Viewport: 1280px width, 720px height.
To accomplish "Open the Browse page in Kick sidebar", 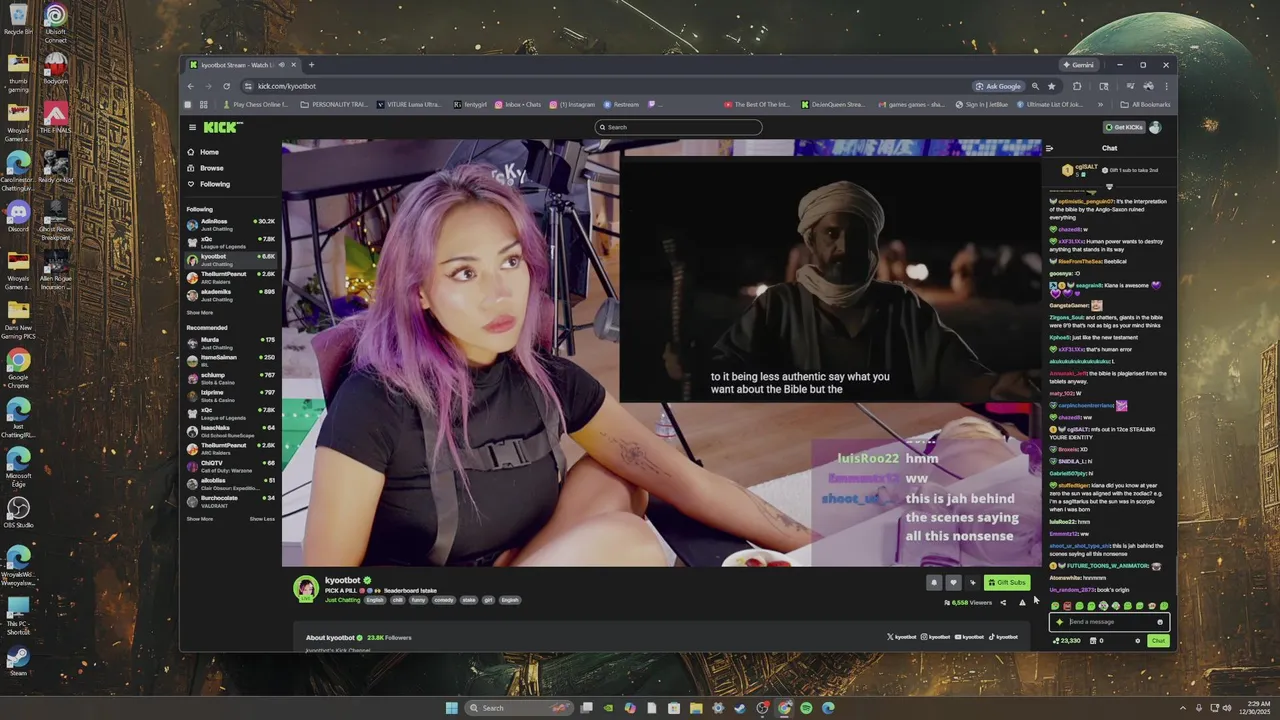I will [x=205, y=168].
